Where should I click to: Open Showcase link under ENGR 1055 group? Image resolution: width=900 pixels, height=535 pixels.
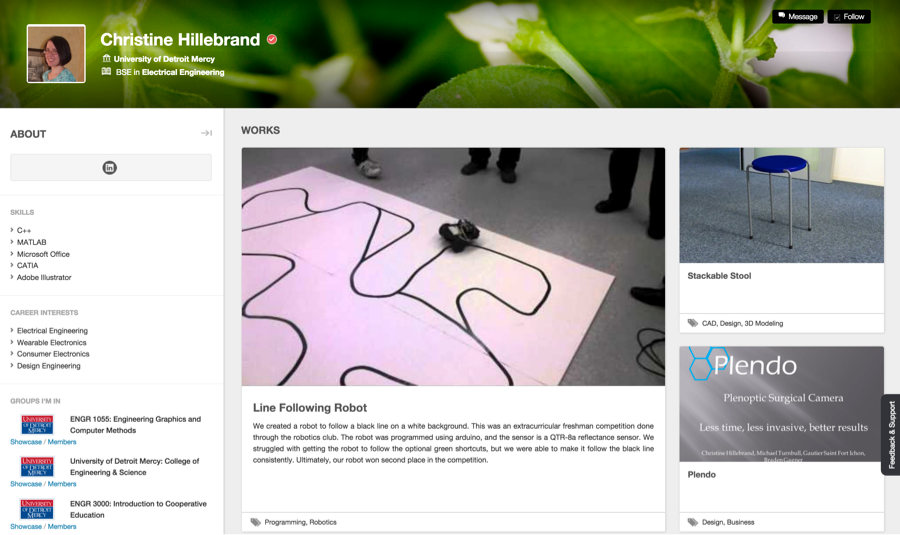[x=26, y=442]
